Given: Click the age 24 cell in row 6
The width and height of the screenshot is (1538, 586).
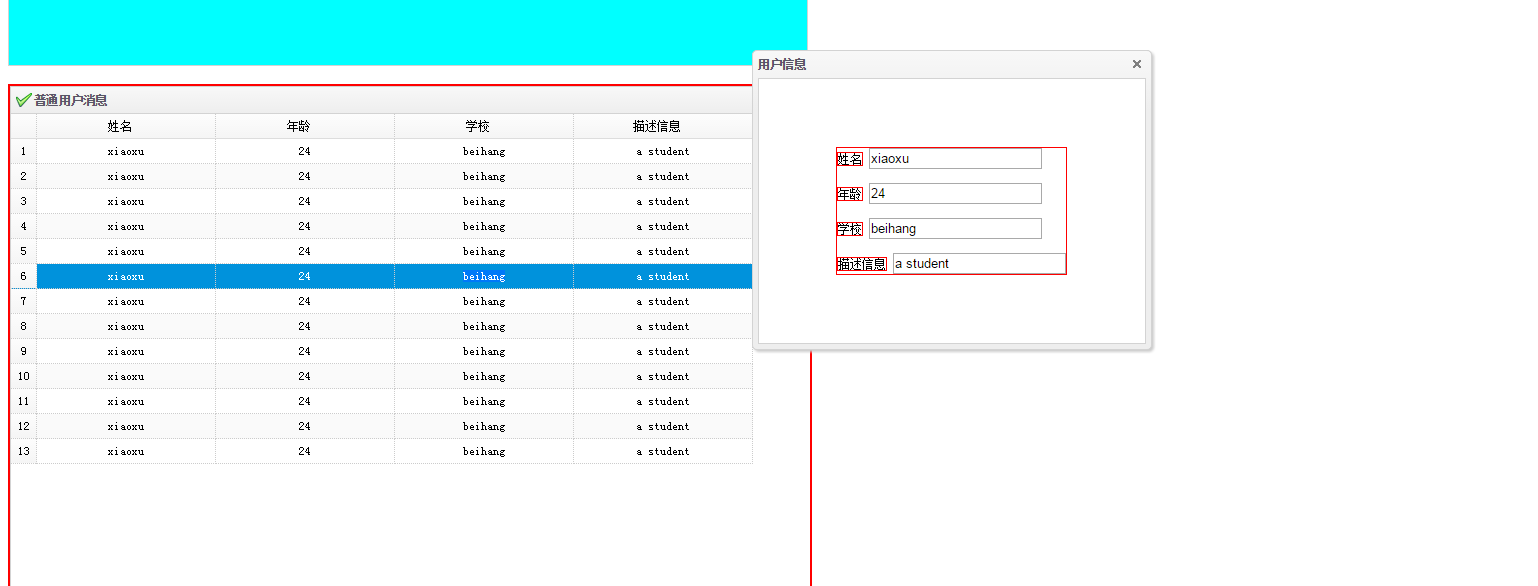Looking at the screenshot, I should (305, 276).
